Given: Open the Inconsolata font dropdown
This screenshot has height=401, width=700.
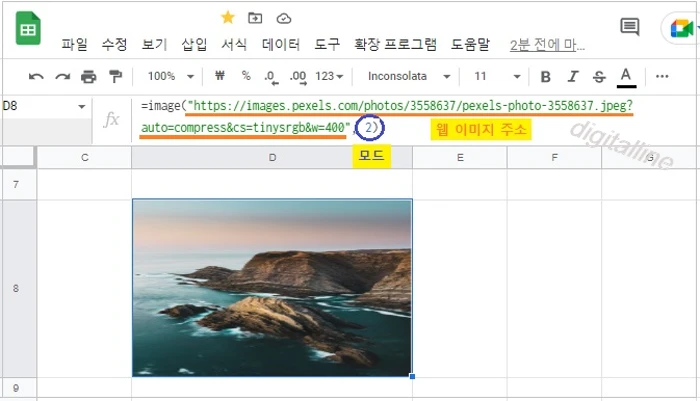Looking at the screenshot, I should [x=408, y=76].
